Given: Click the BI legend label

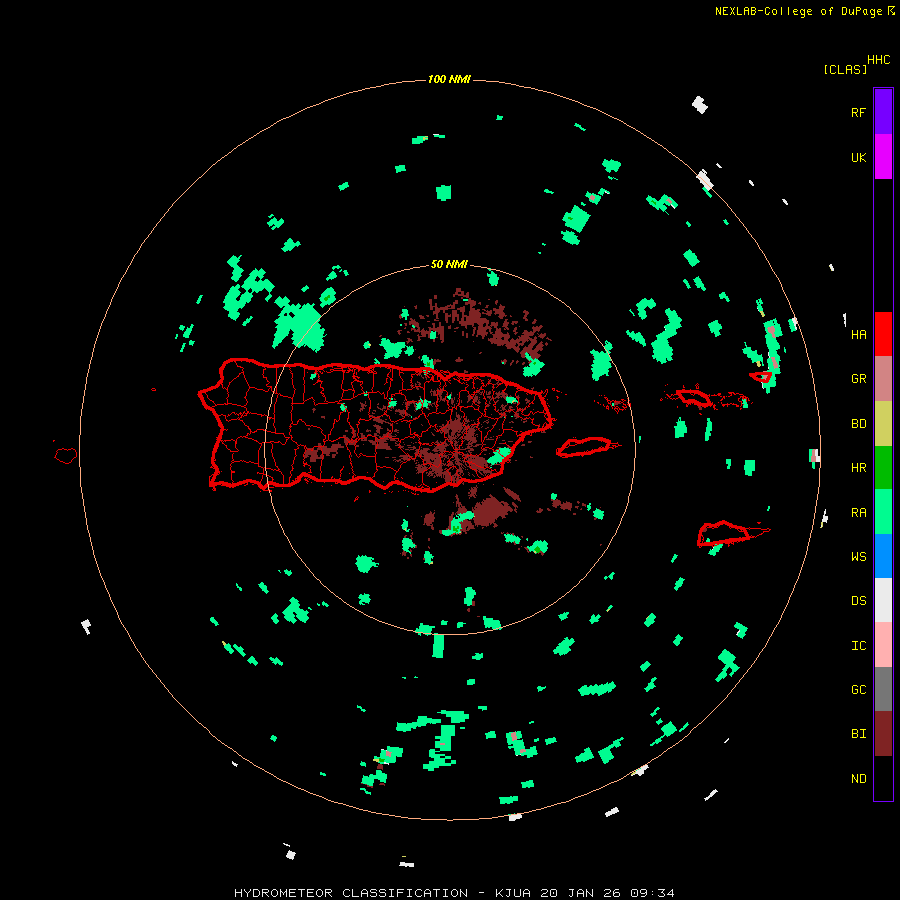Looking at the screenshot, I should pos(858,734).
